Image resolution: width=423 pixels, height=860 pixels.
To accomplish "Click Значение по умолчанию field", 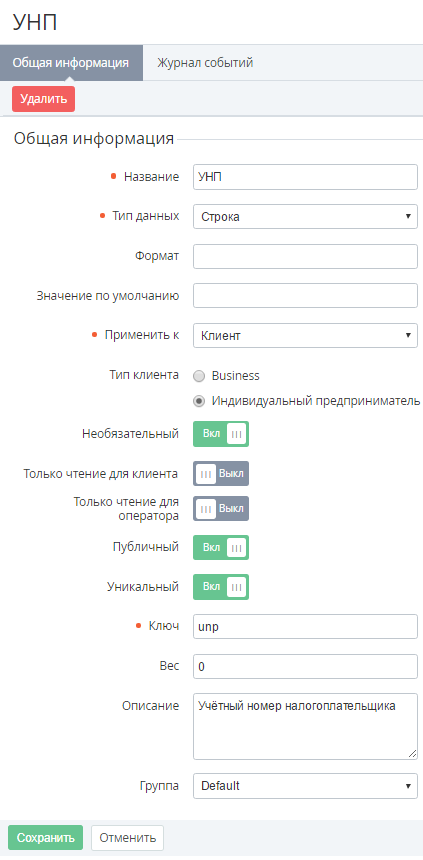I will click(305, 296).
